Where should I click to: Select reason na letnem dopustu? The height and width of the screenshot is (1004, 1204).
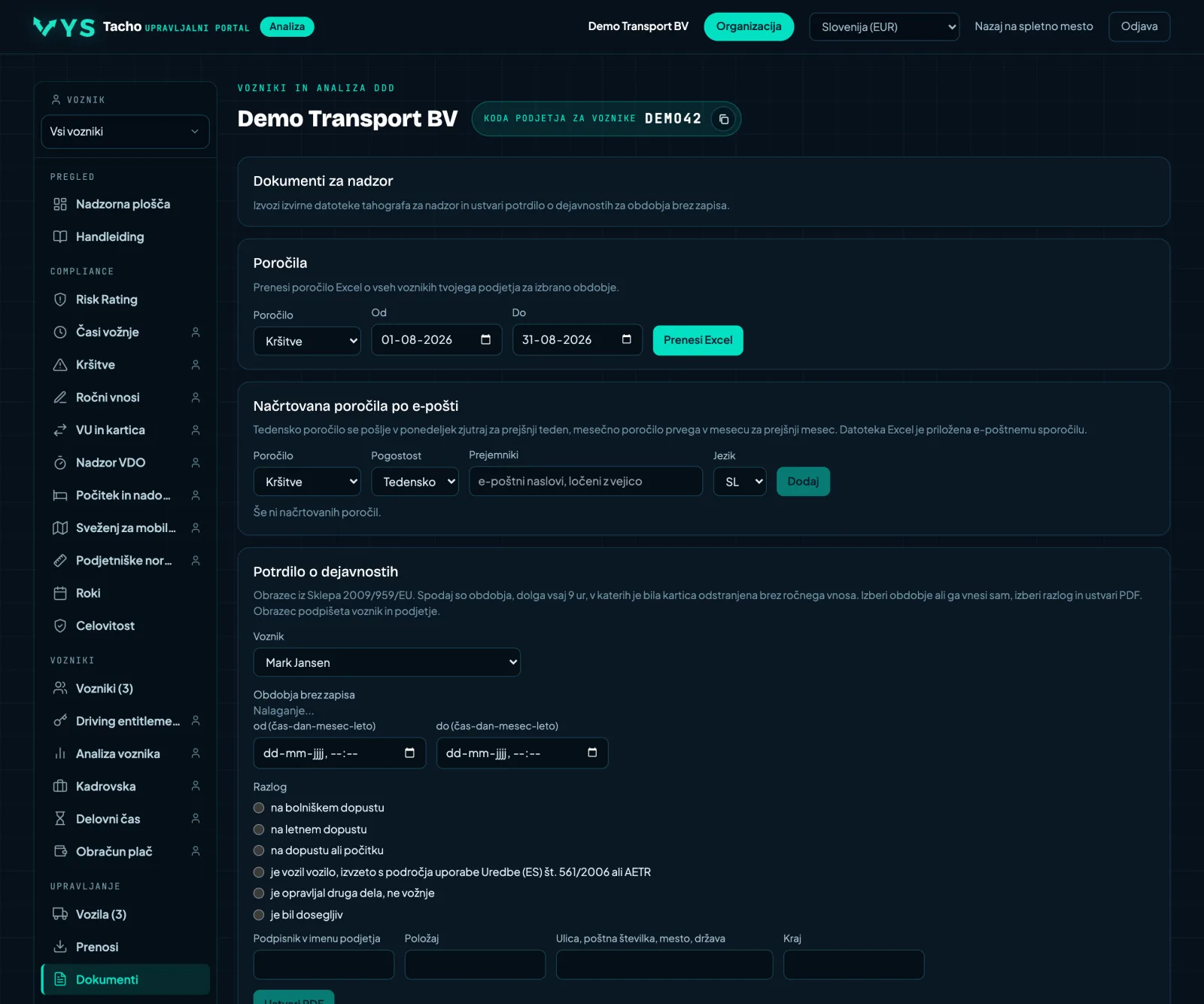[x=259, y=829]
